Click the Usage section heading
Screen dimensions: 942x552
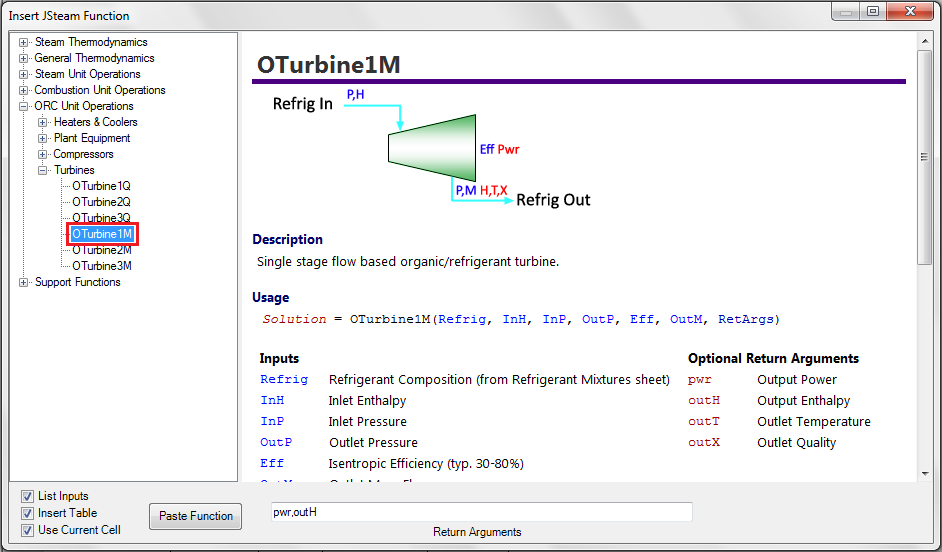(270, 297)
